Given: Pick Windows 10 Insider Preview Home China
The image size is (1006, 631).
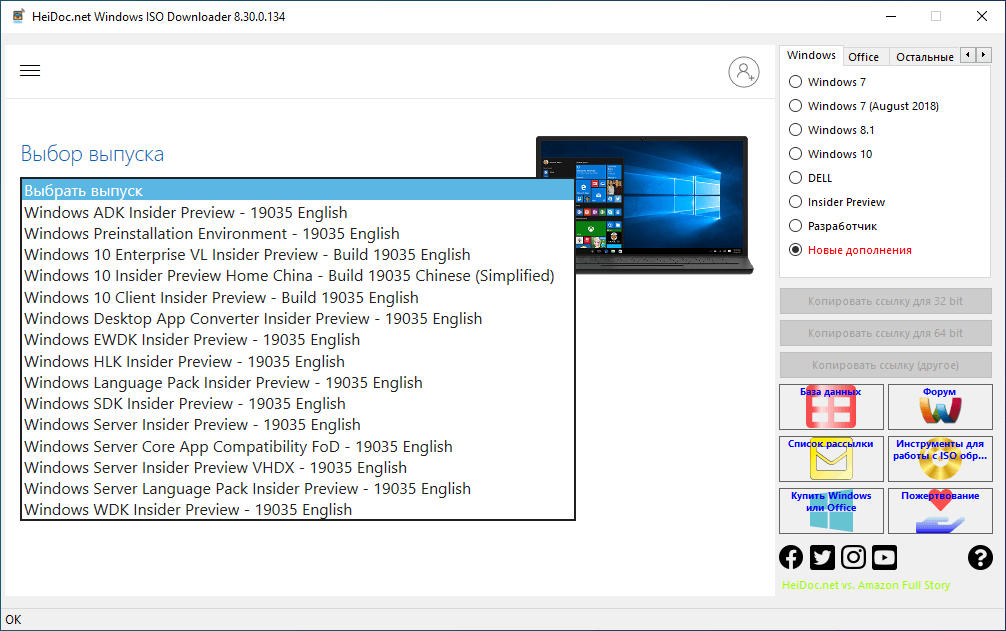Looking at the screenshot, I should click(x=298, y=276).
